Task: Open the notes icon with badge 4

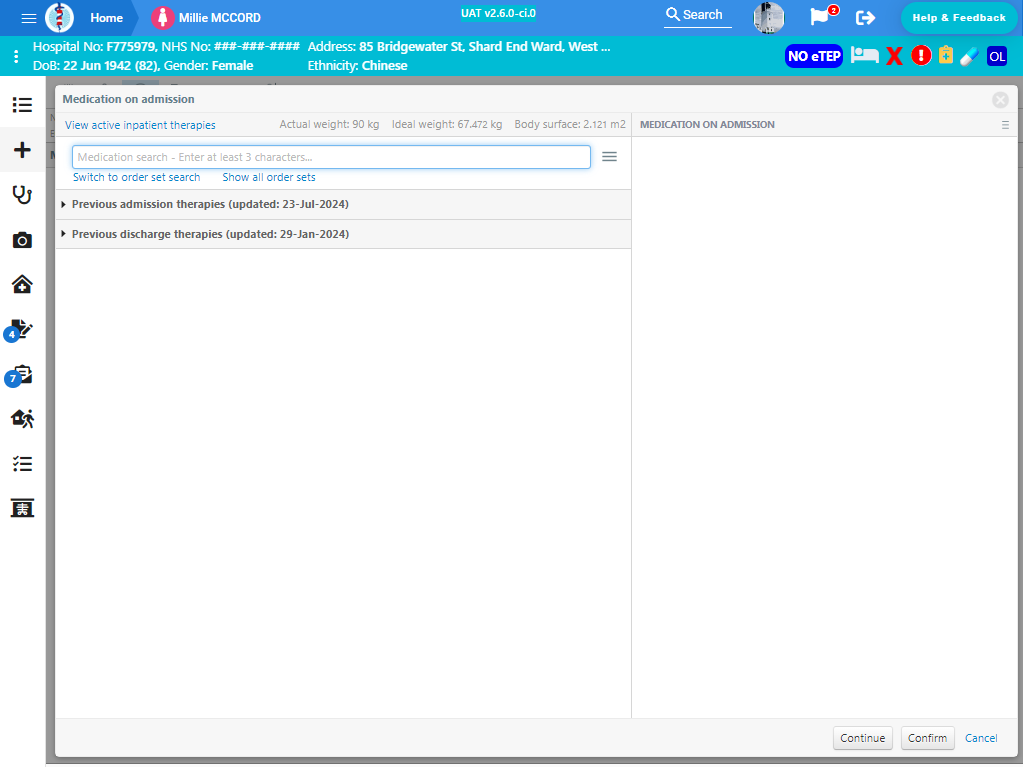Action: (x=20, y=330)
